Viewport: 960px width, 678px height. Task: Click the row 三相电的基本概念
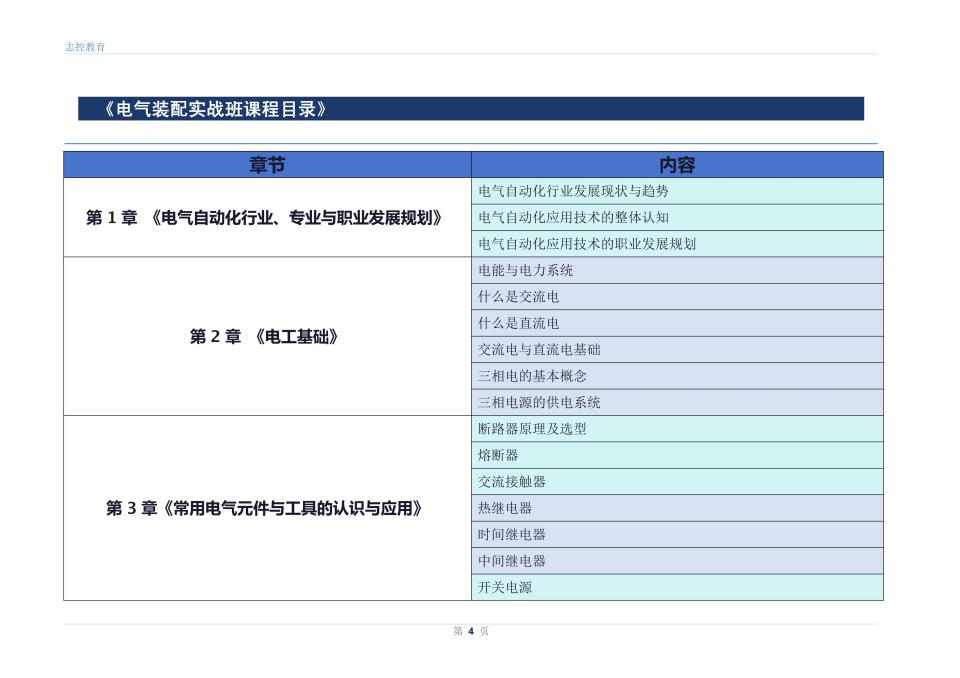677,375
